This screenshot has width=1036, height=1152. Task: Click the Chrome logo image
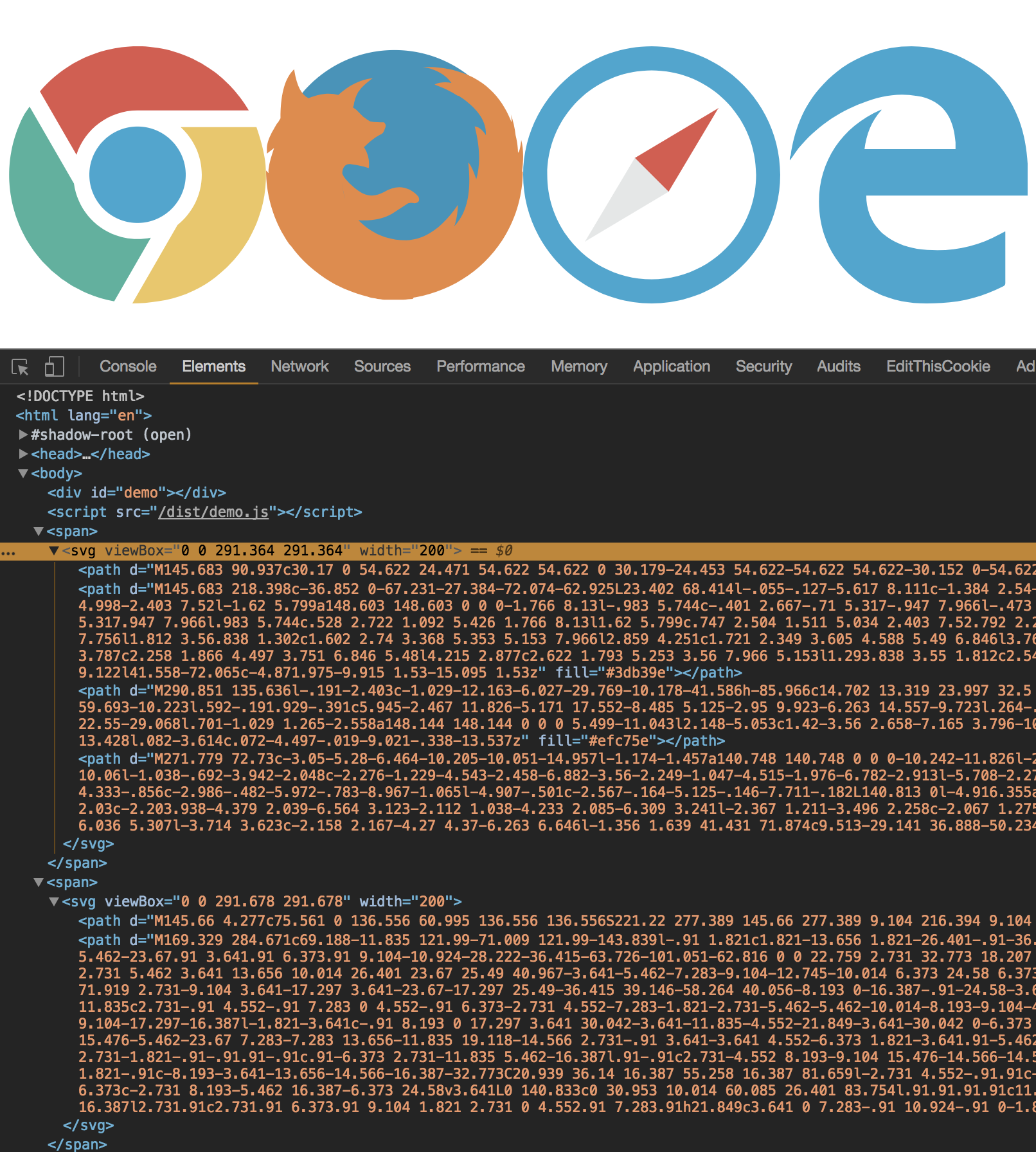point(138,174)
